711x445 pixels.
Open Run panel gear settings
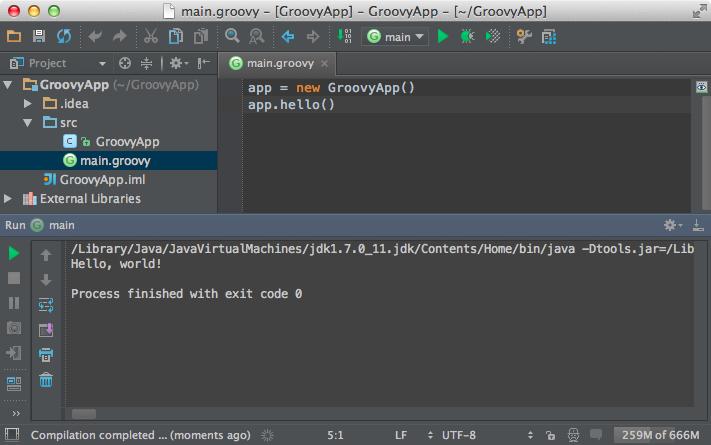click(672, 225)
